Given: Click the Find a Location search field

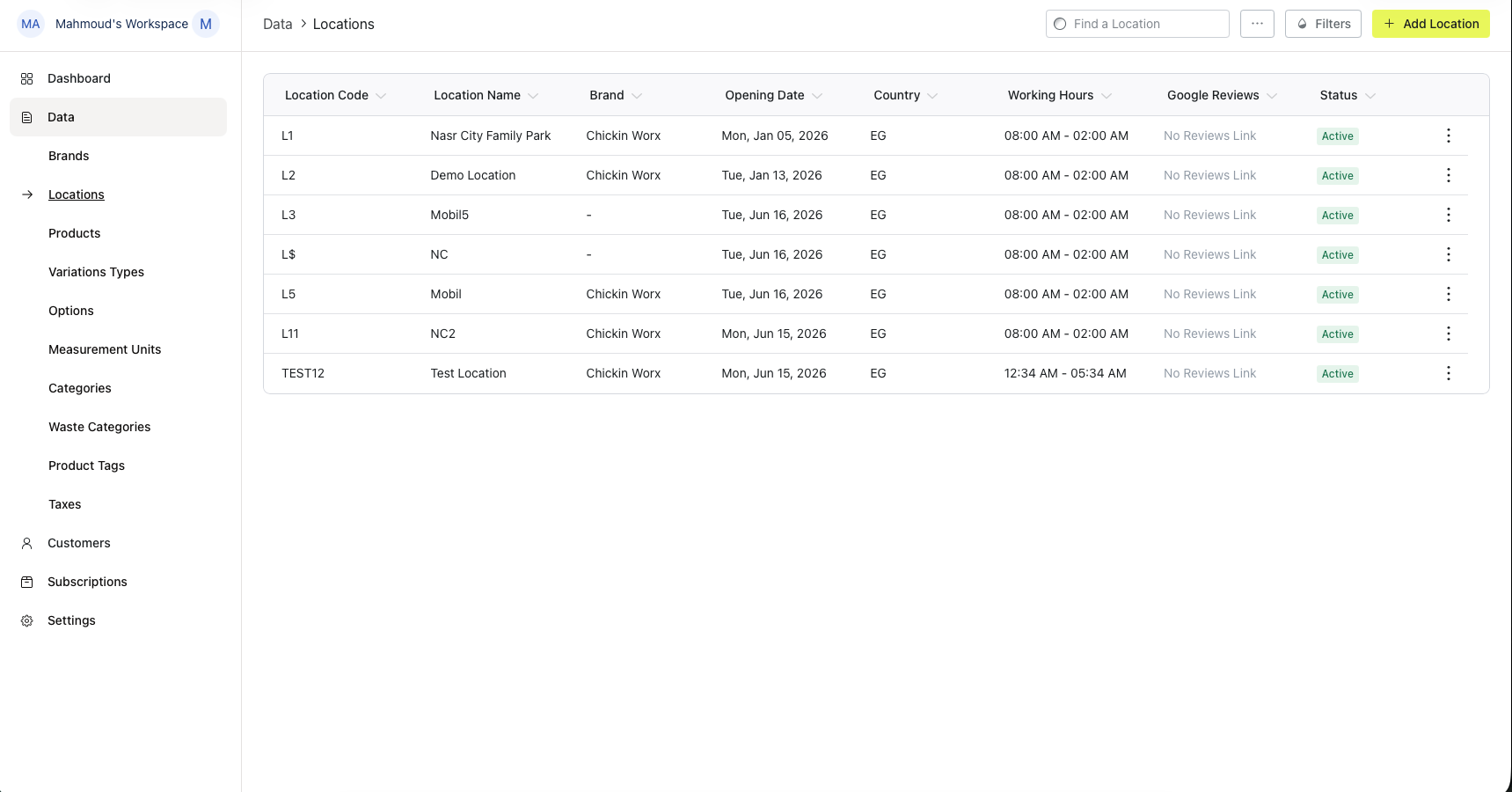Looking at the screenshot, I should click(1137, 24).
